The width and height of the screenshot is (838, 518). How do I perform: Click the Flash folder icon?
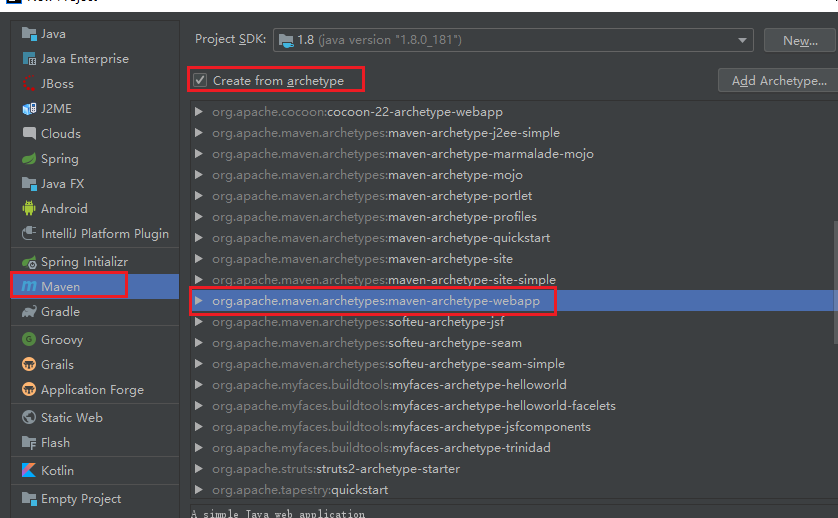(29, 443)
